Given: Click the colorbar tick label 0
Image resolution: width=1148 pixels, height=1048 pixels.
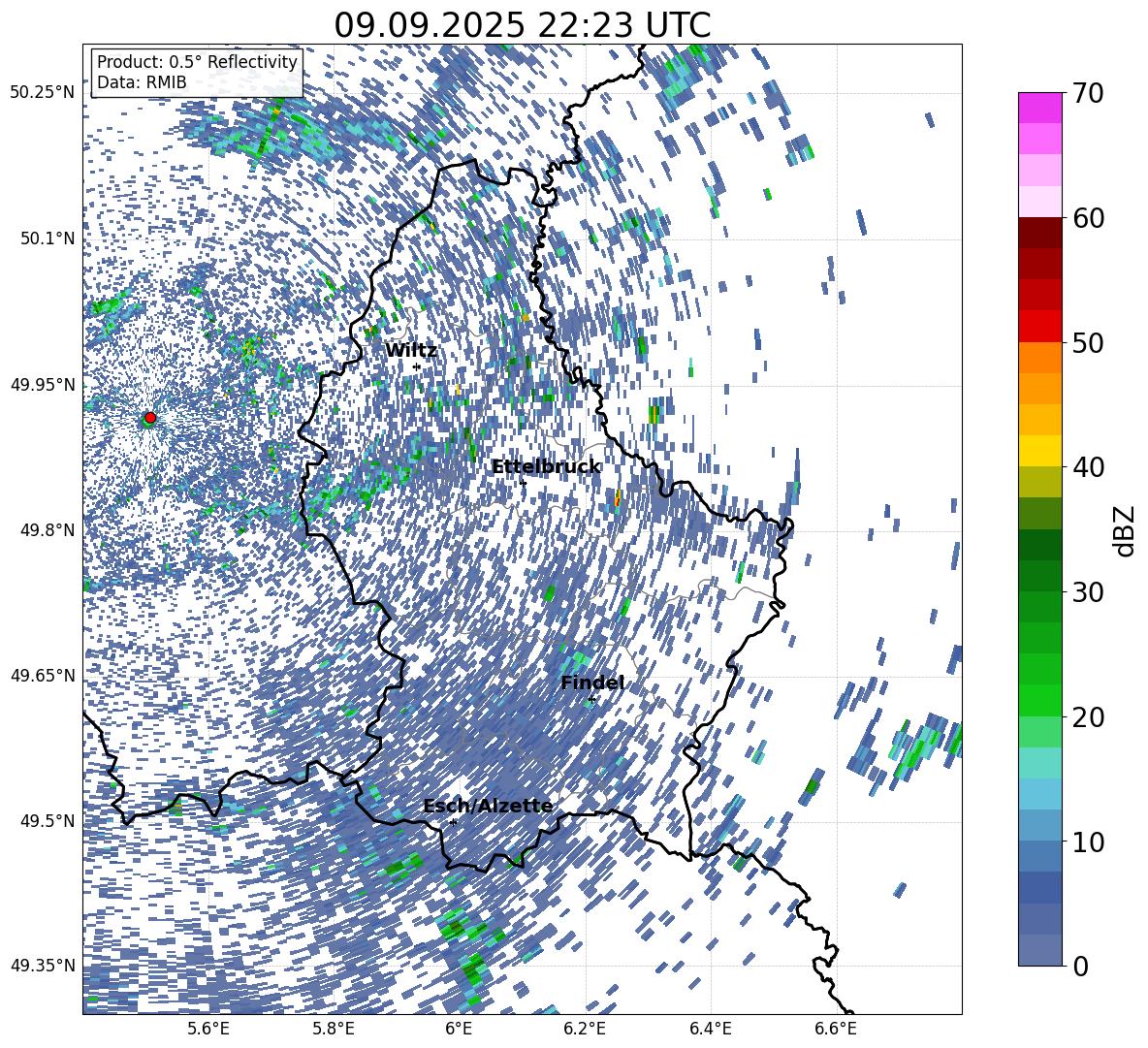Looking at the screenshot, I should (1081, 966).
